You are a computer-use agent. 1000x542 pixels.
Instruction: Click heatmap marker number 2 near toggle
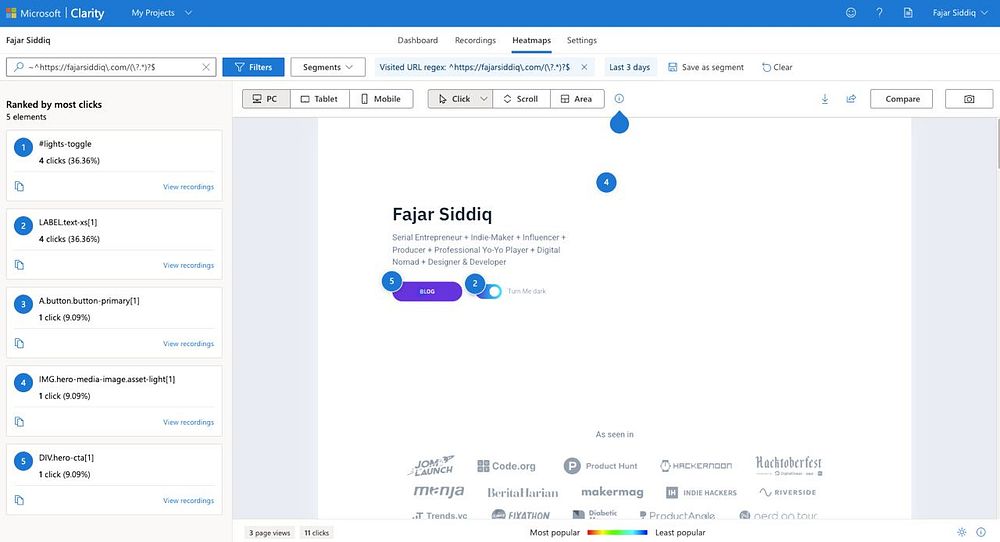click(474, 284)
